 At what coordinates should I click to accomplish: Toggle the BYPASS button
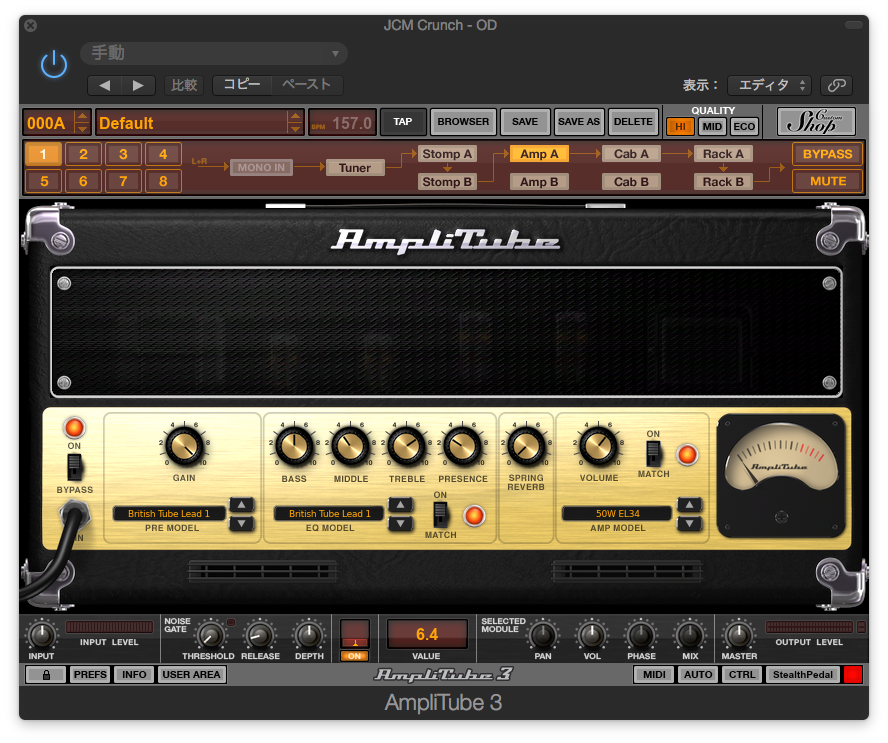pyautogui.click(x=827, y=154)
